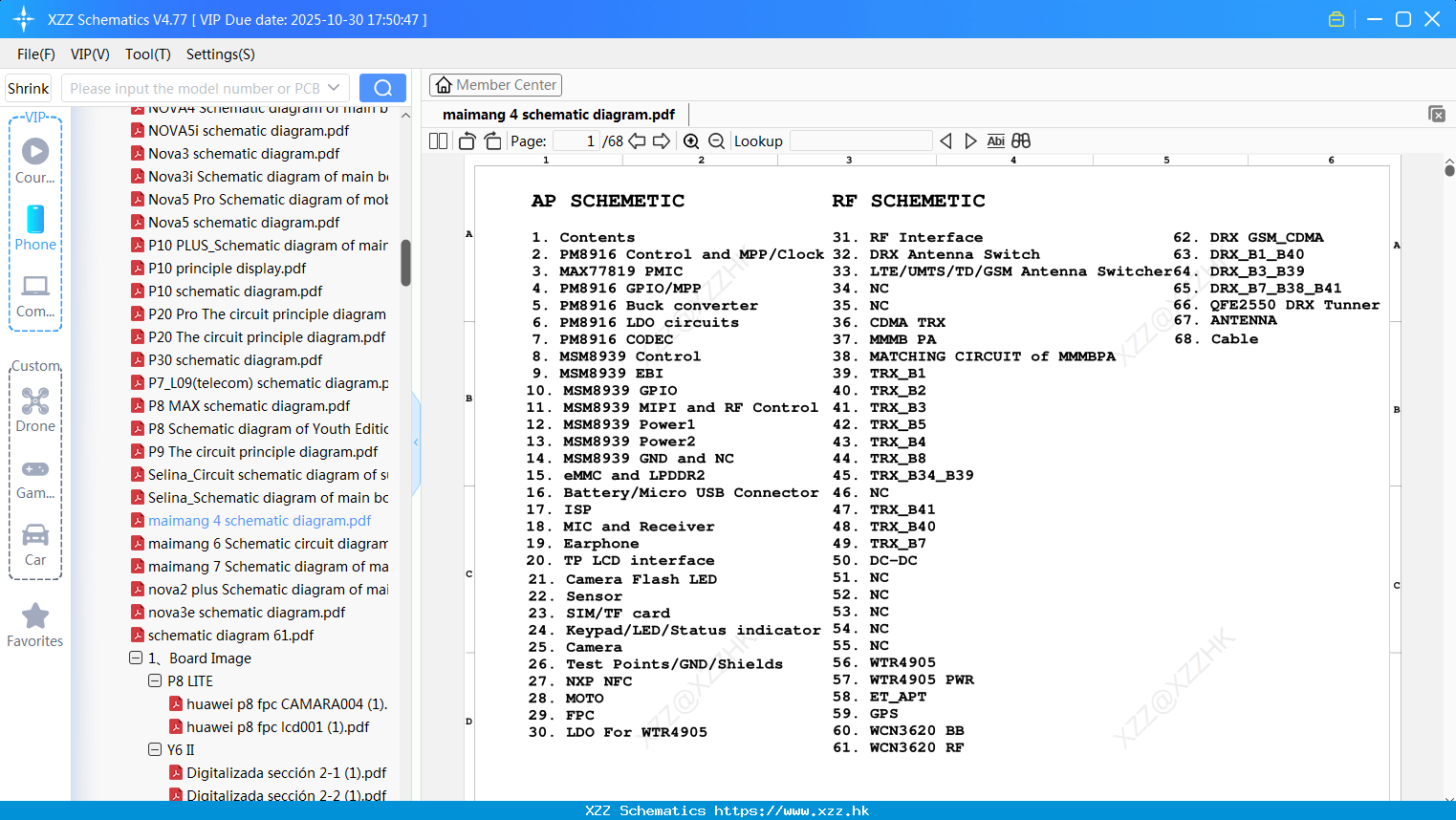Screen dimensions: 1456x820
Task: Zoom in on the PDF
Action: coord(691,141)
